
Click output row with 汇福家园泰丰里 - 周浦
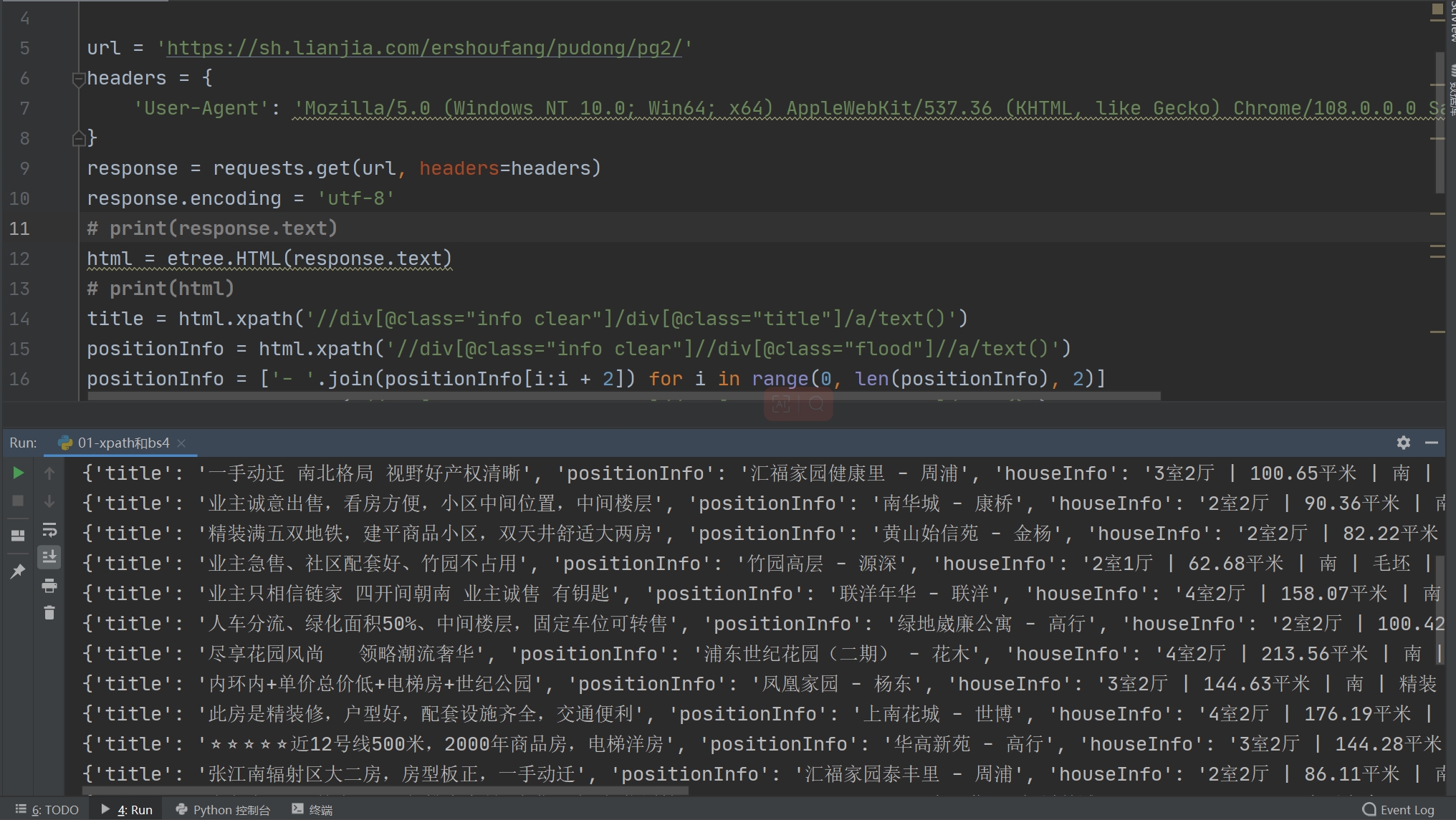(762, 774)
